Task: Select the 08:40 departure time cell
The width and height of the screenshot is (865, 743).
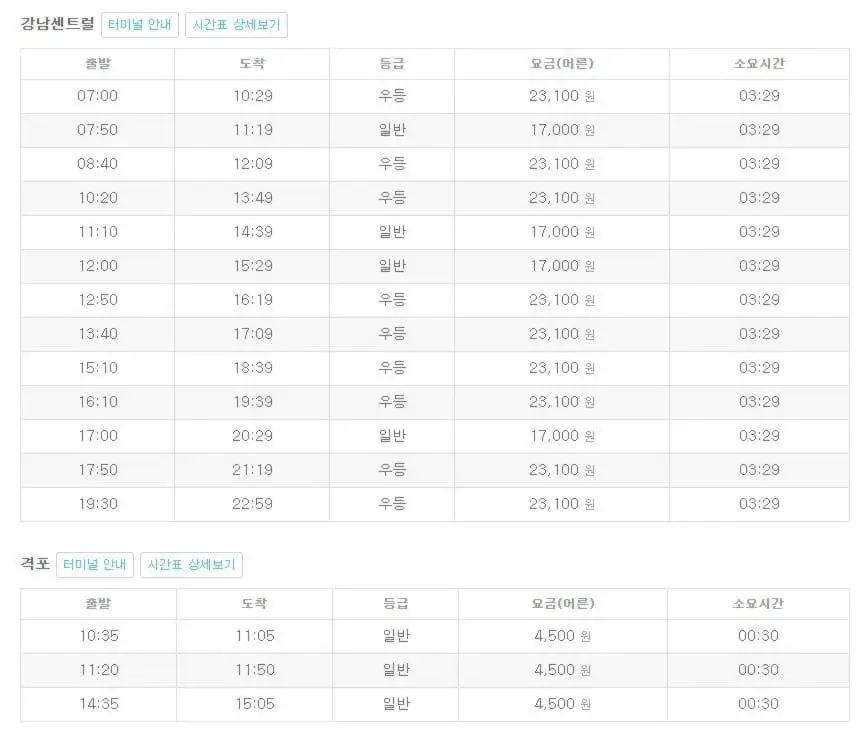Action: click(x=98, y=164)
